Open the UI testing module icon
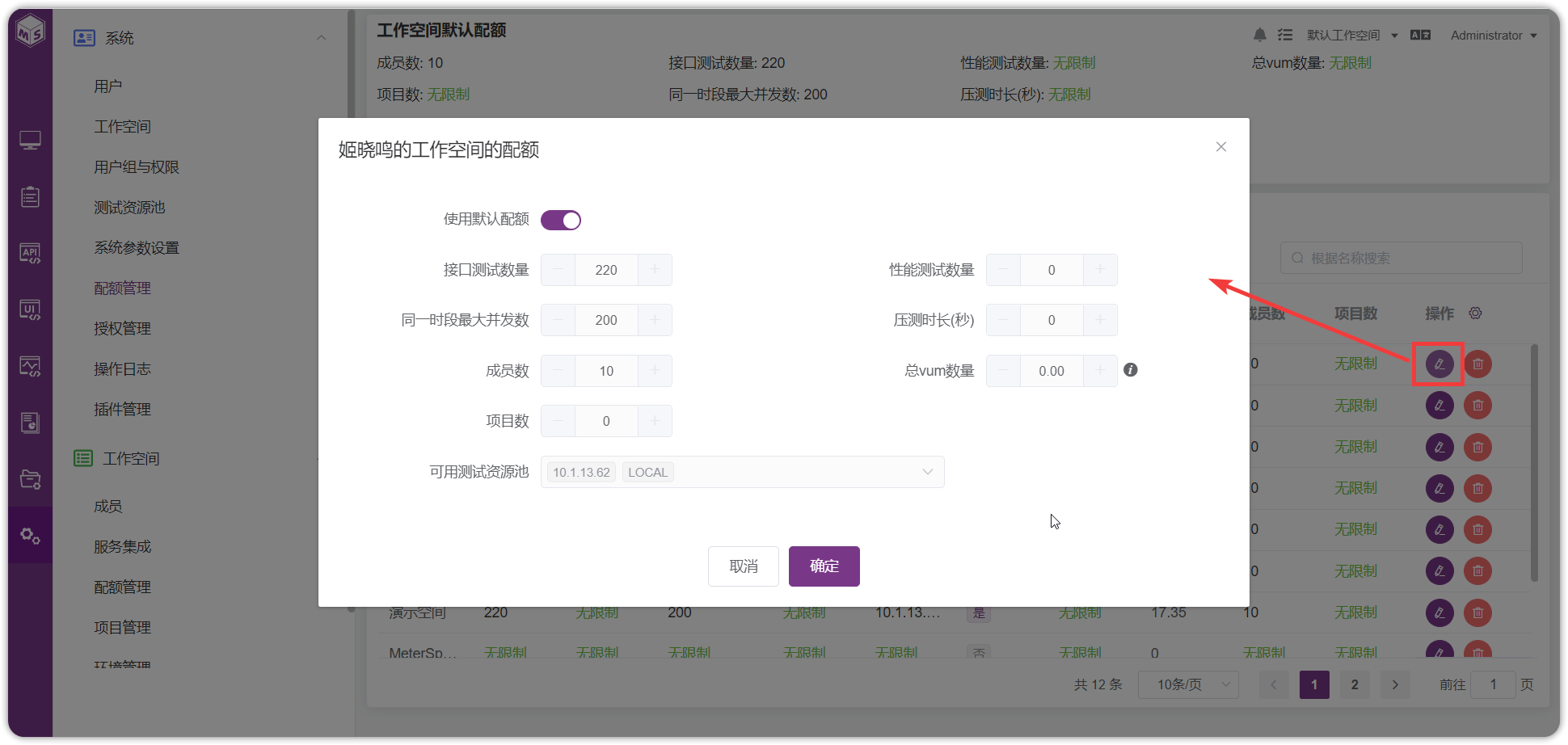The width and height of the screenshot is (1568, 745). pyautogui.click(x=30, y=309)
